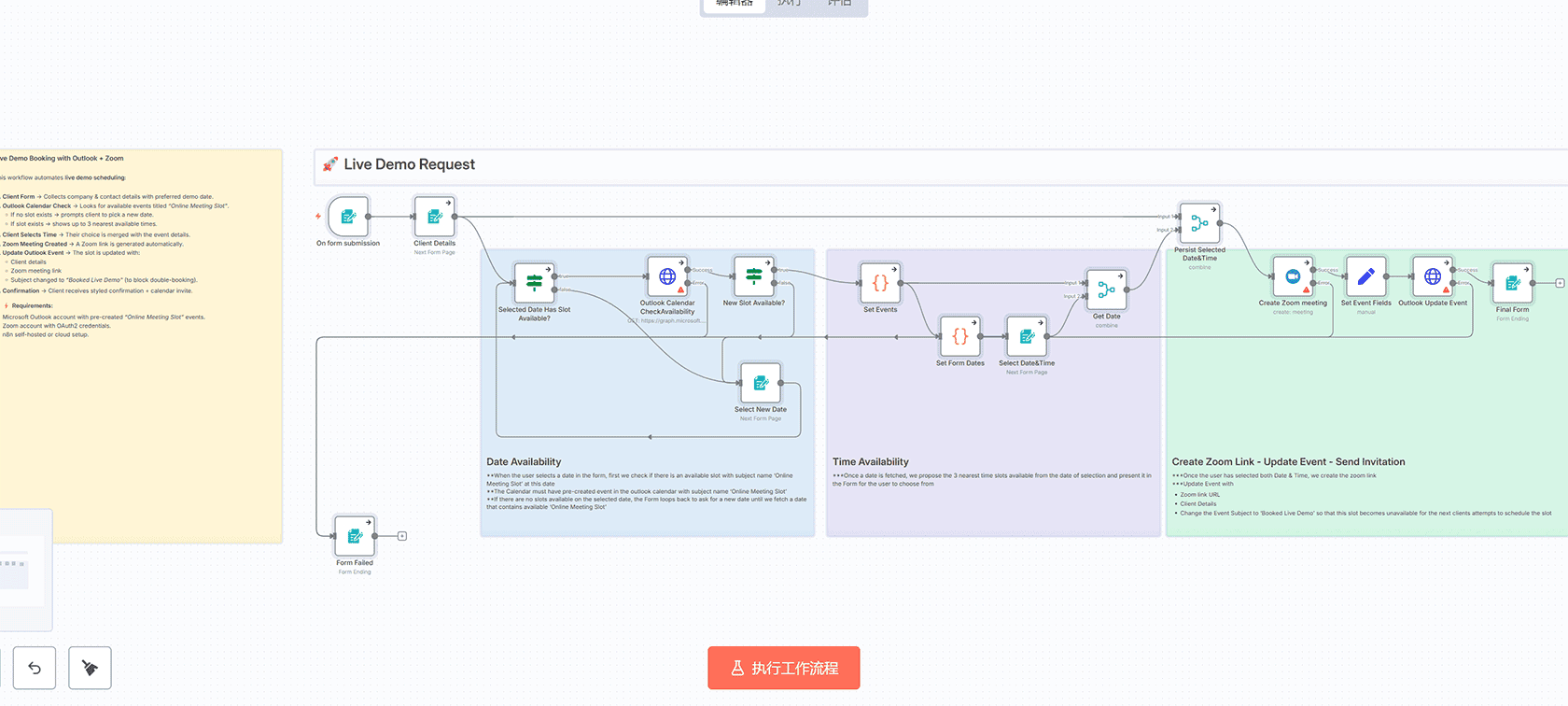Open the Outlook Update Event node

pos(1433,276)
